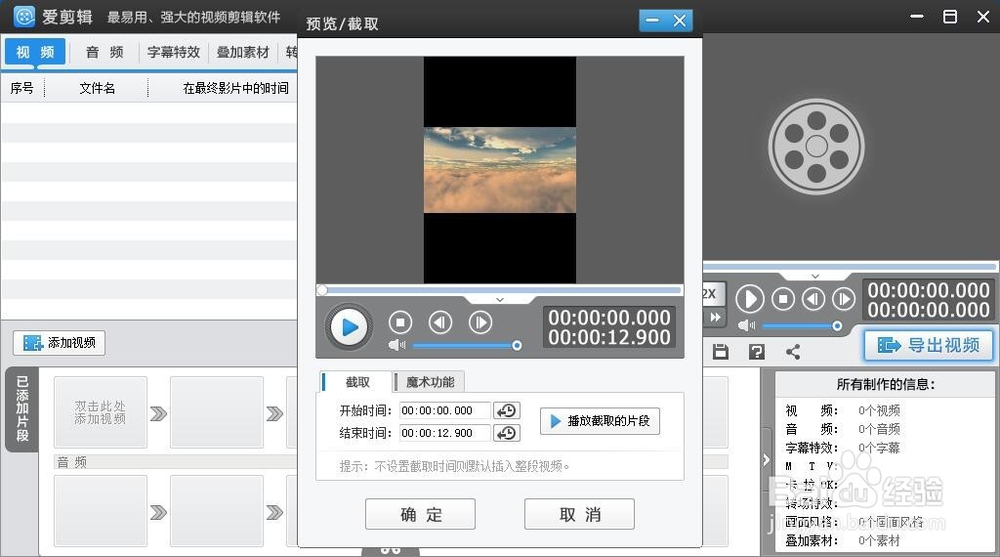The width and height of the screenshot is (1000, 557).
Task: Click the first empty slot in 音频 row
Action: (x=100, y=510)
